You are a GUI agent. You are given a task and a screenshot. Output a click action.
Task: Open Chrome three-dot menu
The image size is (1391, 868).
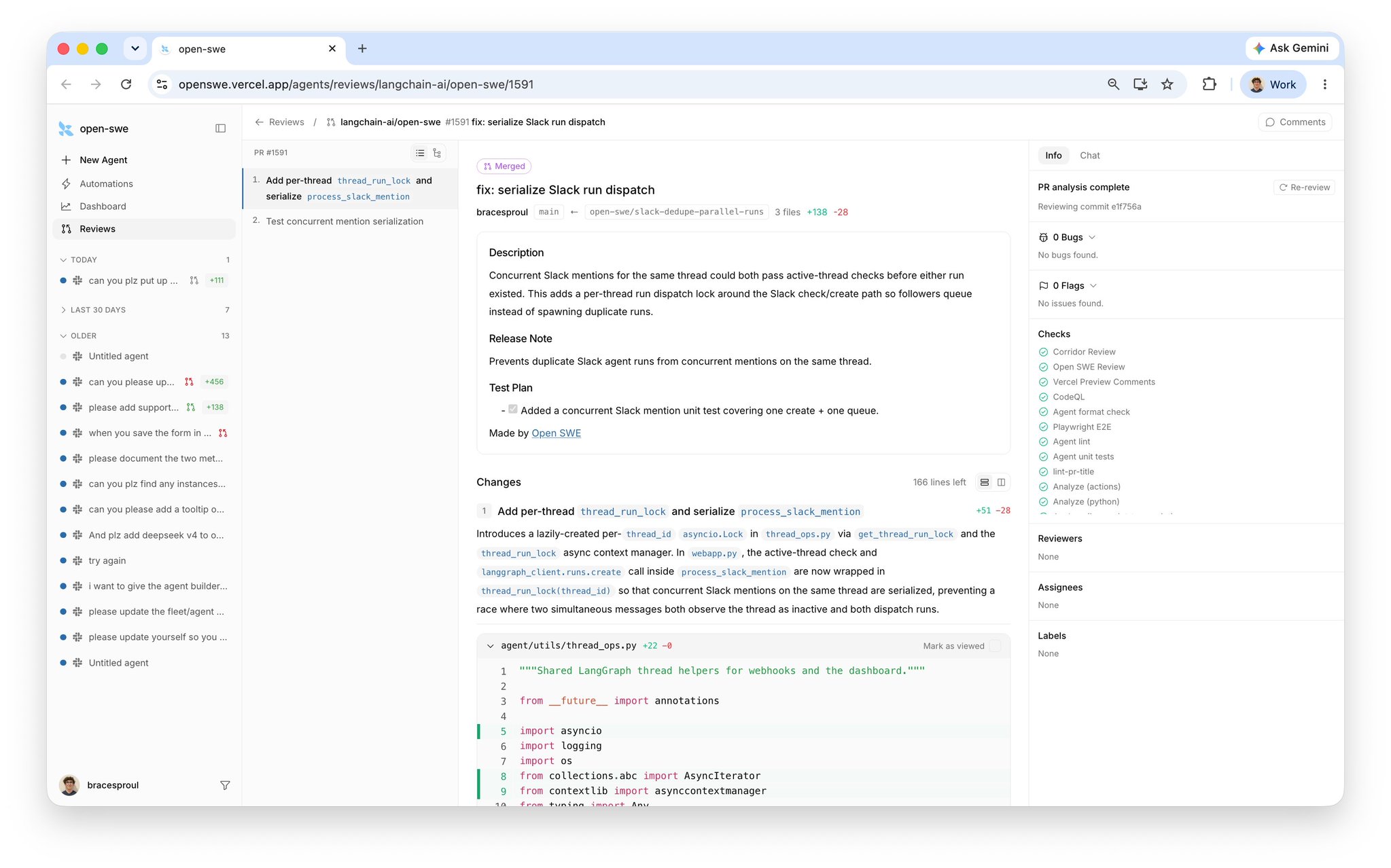coord(1324,84)
